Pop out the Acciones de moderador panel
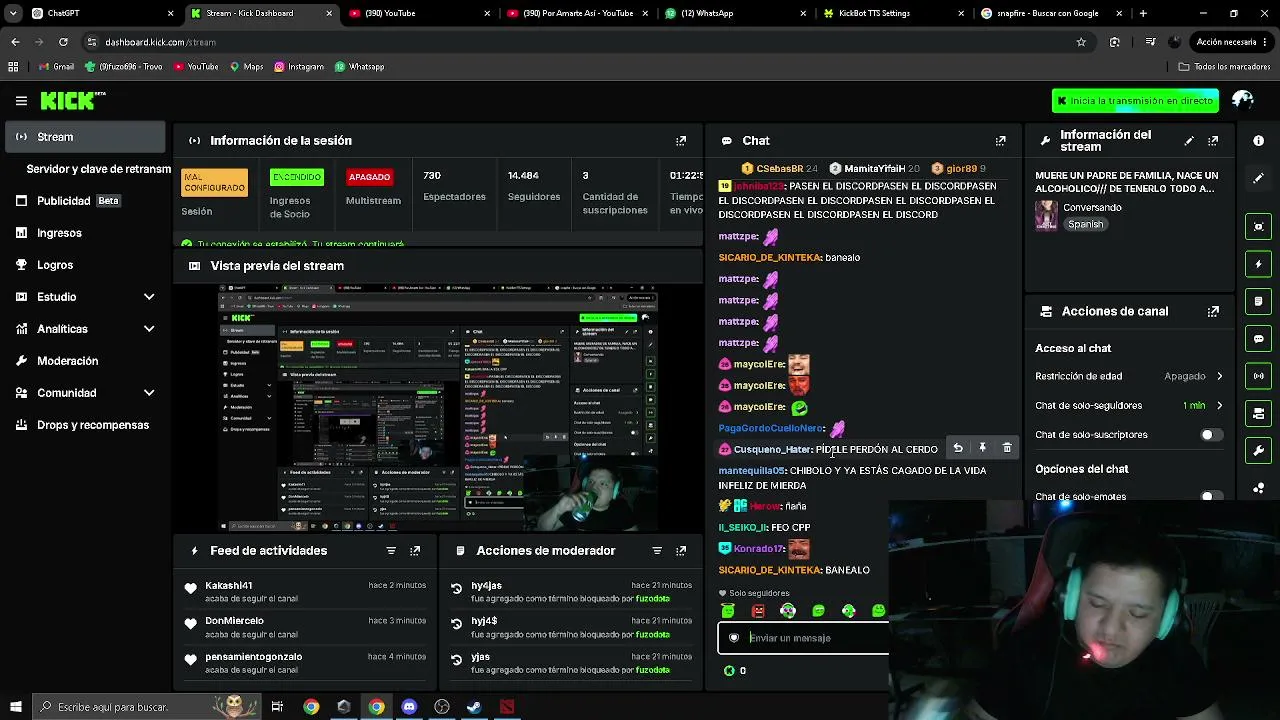This screenshot has height=720, width=1280. tap(681, 551)
